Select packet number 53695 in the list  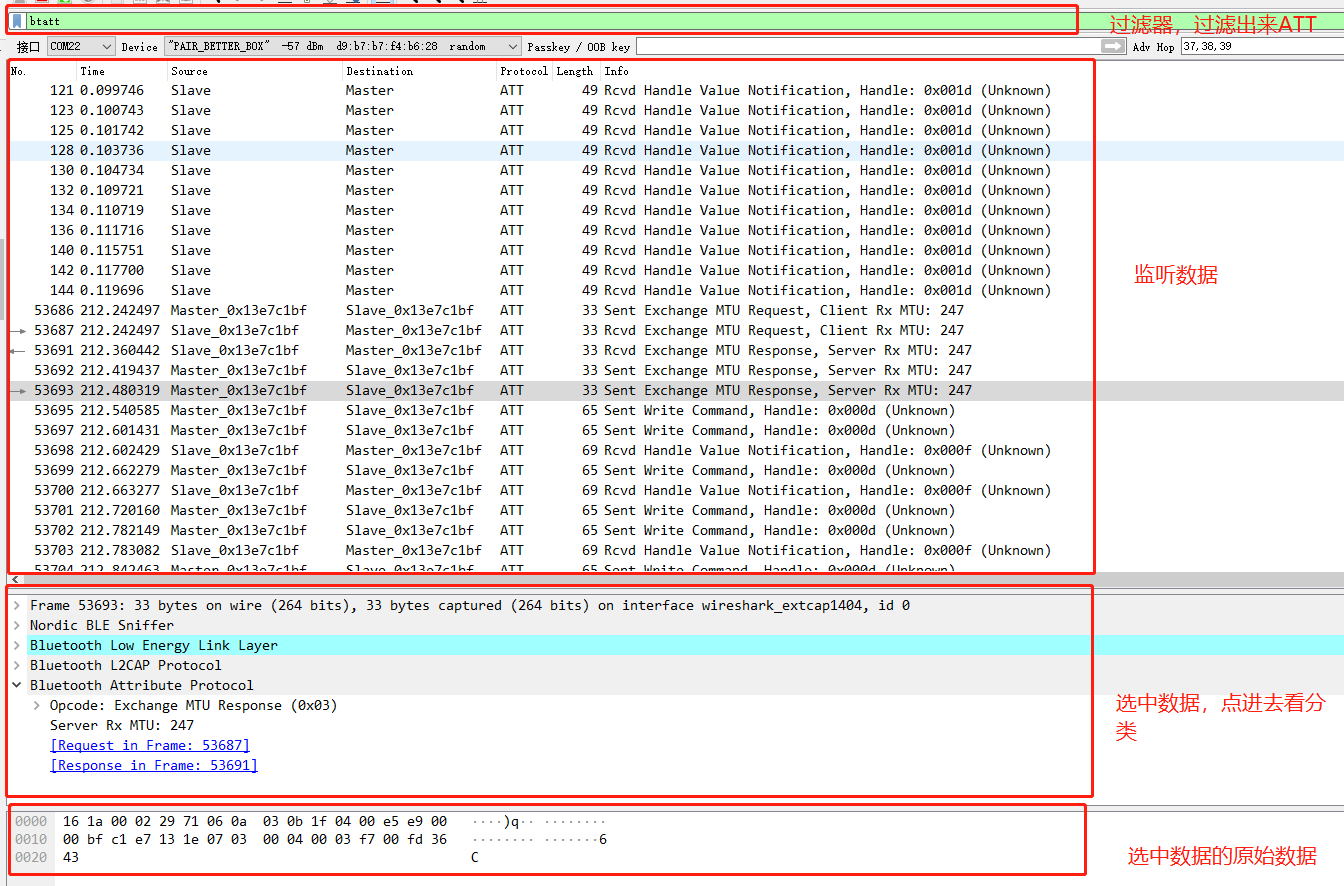tap(400, 410)
